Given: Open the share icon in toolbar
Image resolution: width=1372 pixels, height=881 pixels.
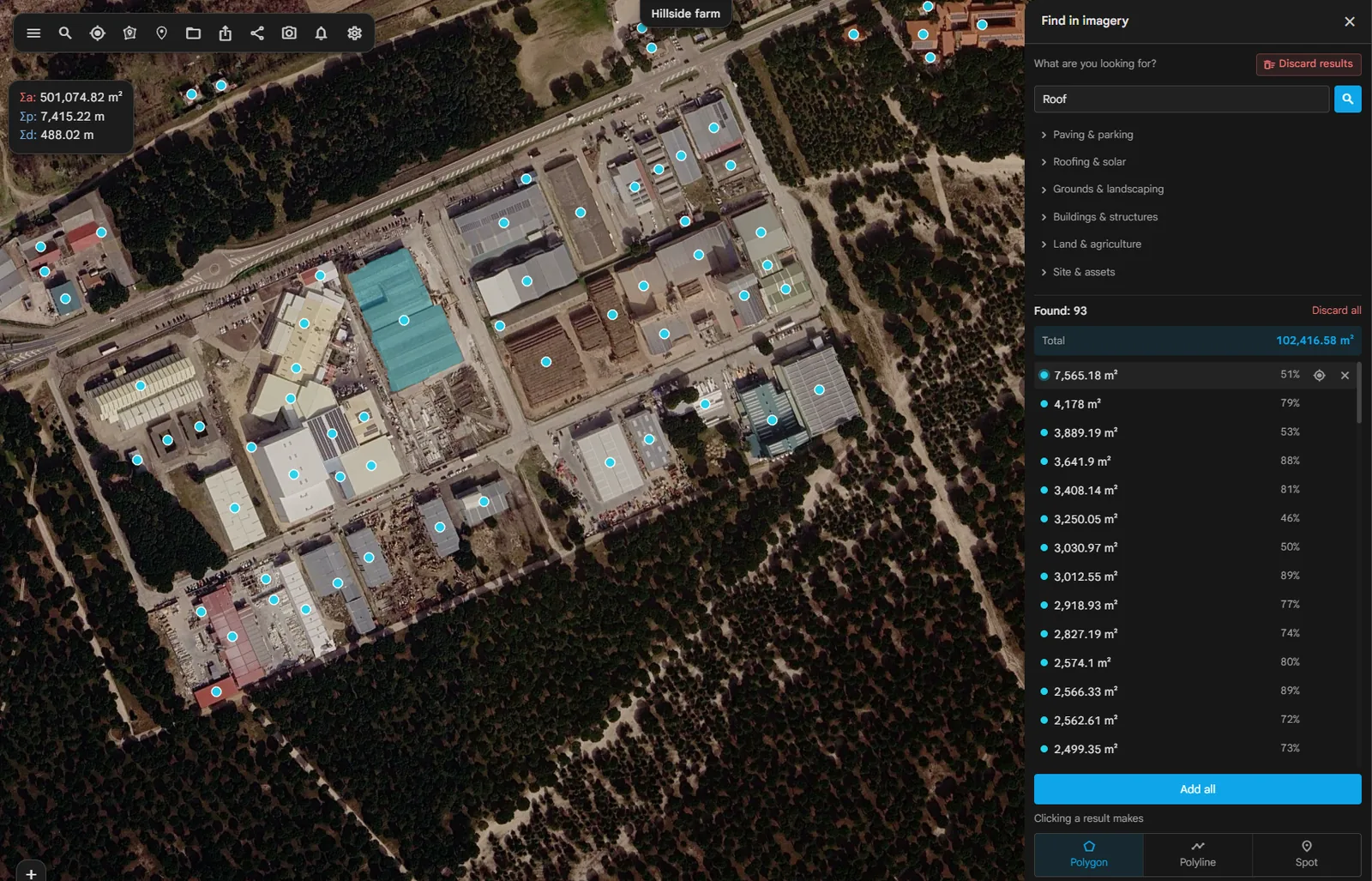Looking at the screenshot, I should coord(257,33).
